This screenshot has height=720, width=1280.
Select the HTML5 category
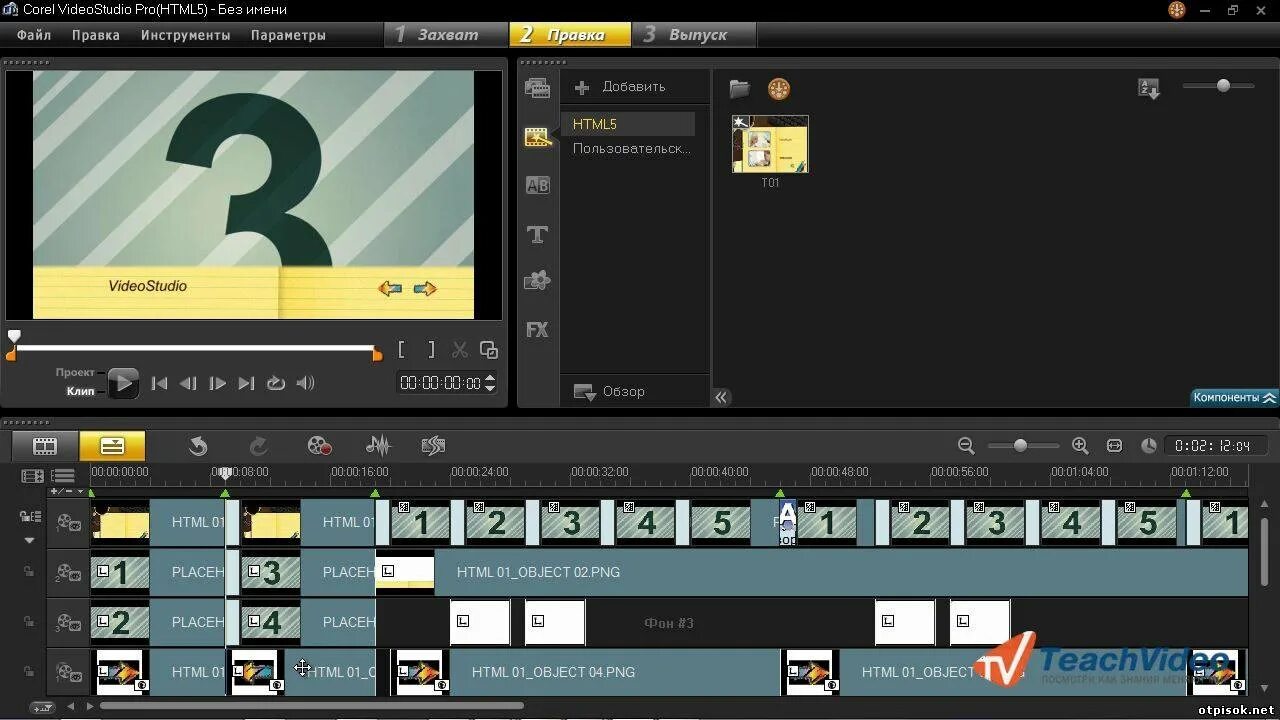[x=628, y=124]
